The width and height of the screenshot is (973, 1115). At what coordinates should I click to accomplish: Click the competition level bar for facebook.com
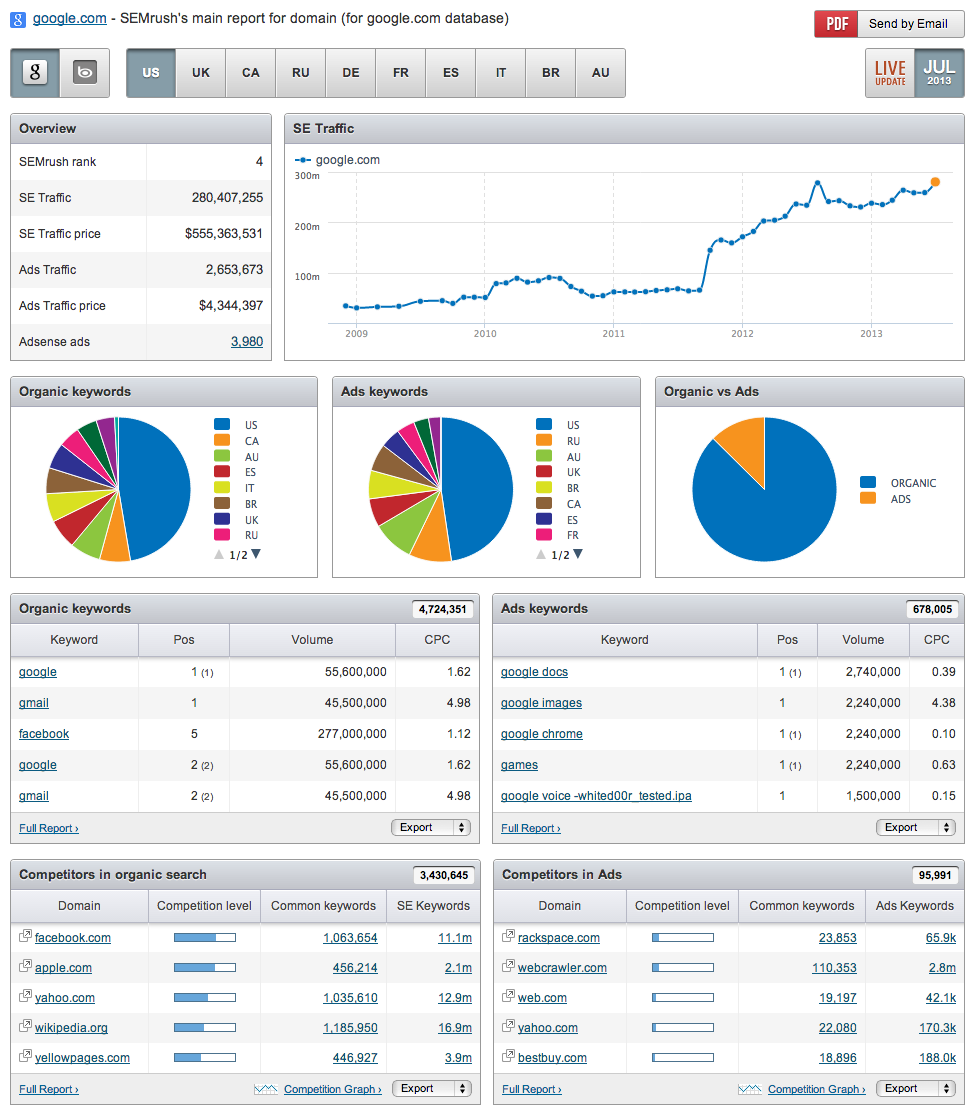(x=205, y=937)
